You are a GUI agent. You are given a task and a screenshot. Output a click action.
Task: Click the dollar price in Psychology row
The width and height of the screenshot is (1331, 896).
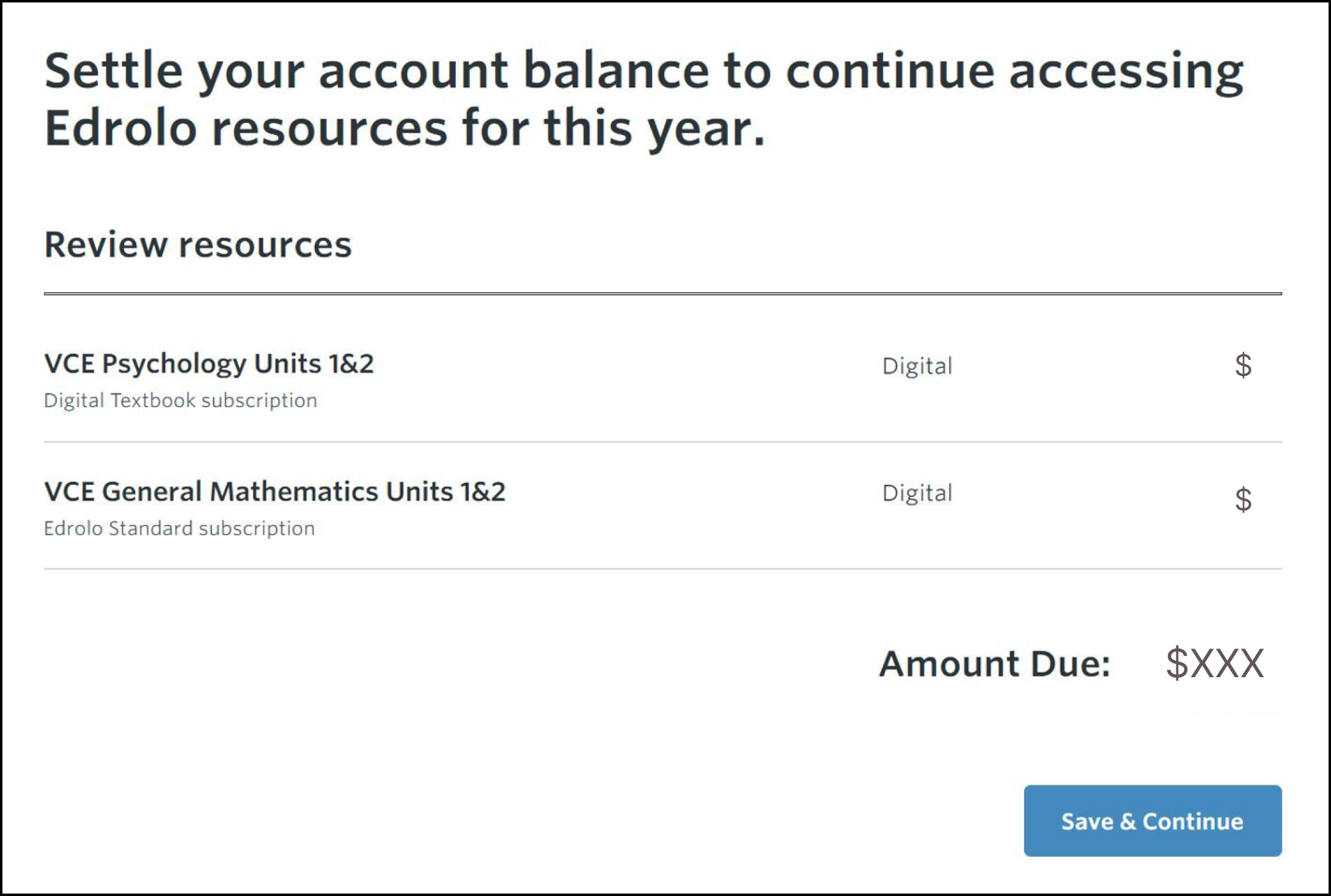pyautogui.click(x=1243, y=365)
